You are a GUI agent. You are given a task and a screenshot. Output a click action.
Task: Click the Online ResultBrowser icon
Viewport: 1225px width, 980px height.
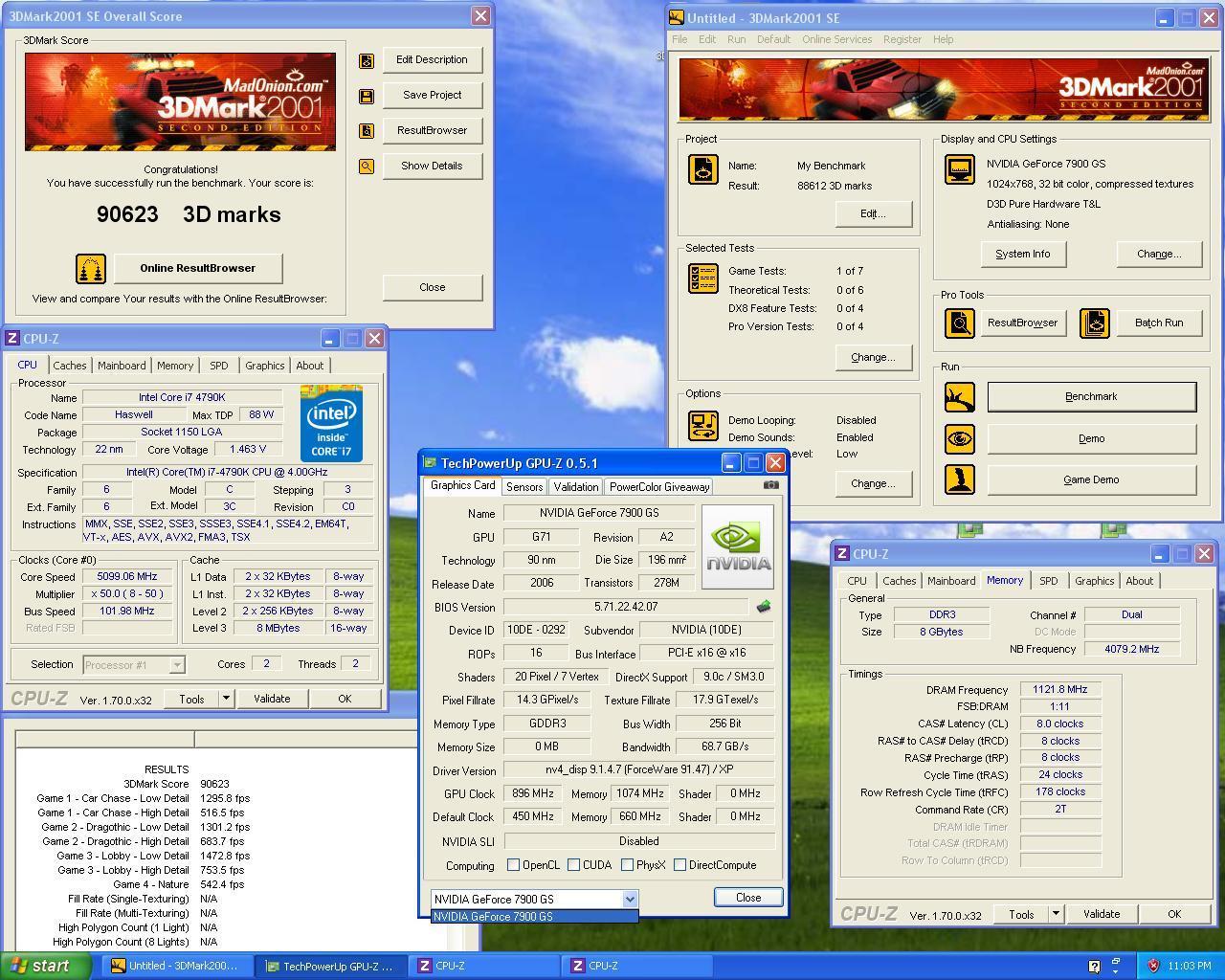tap(91, 269)
